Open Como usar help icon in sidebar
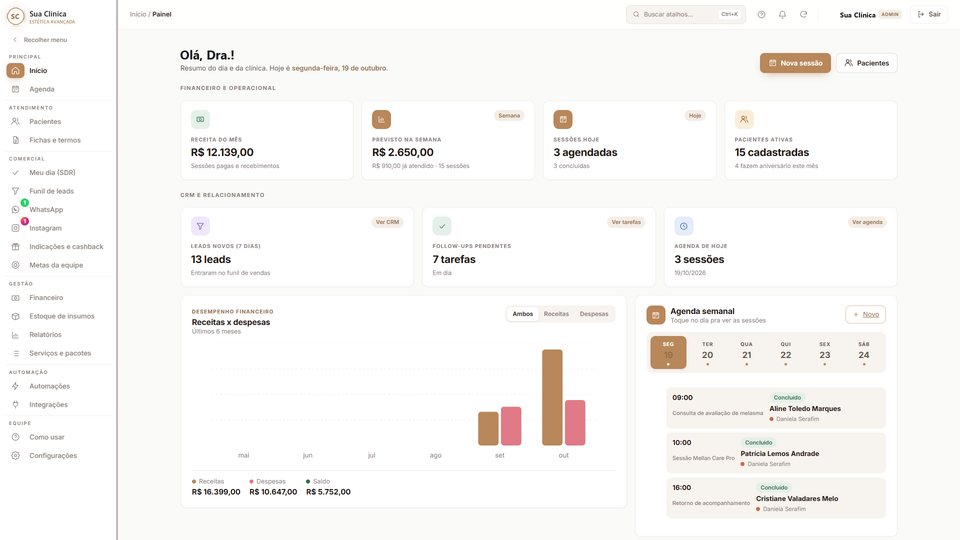The image size is (960, 540). point(15,437)
